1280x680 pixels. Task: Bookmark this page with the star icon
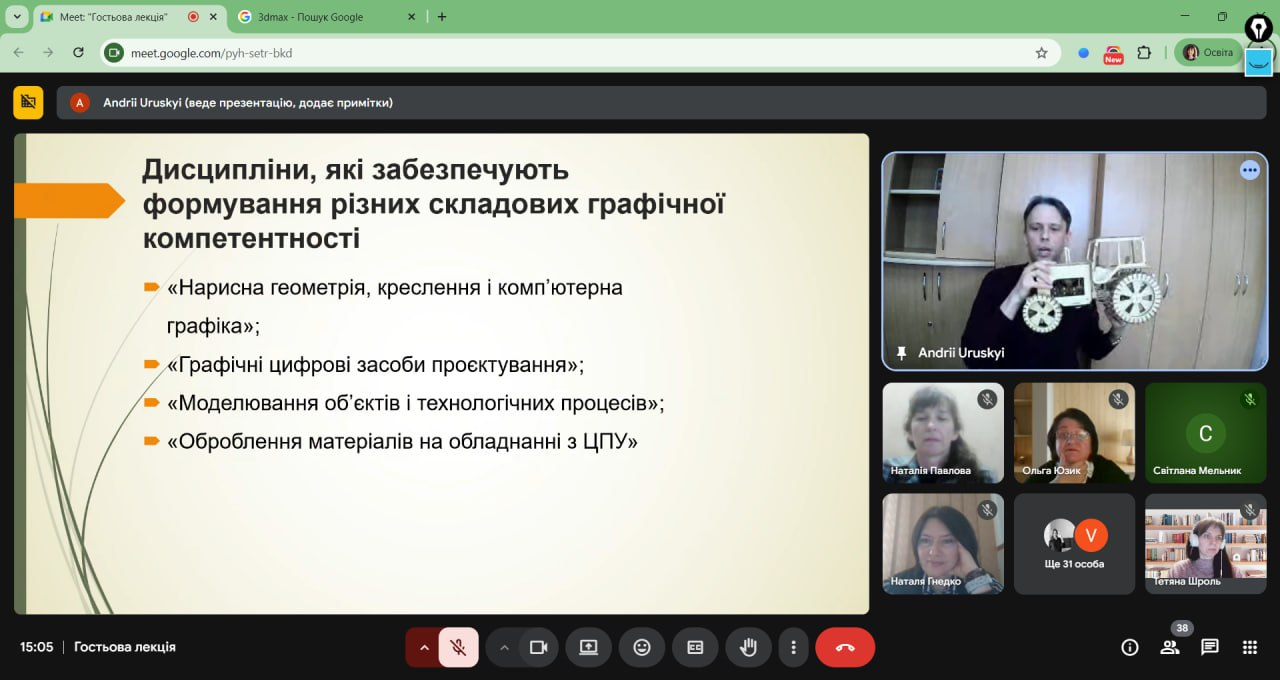point(1041,53)
